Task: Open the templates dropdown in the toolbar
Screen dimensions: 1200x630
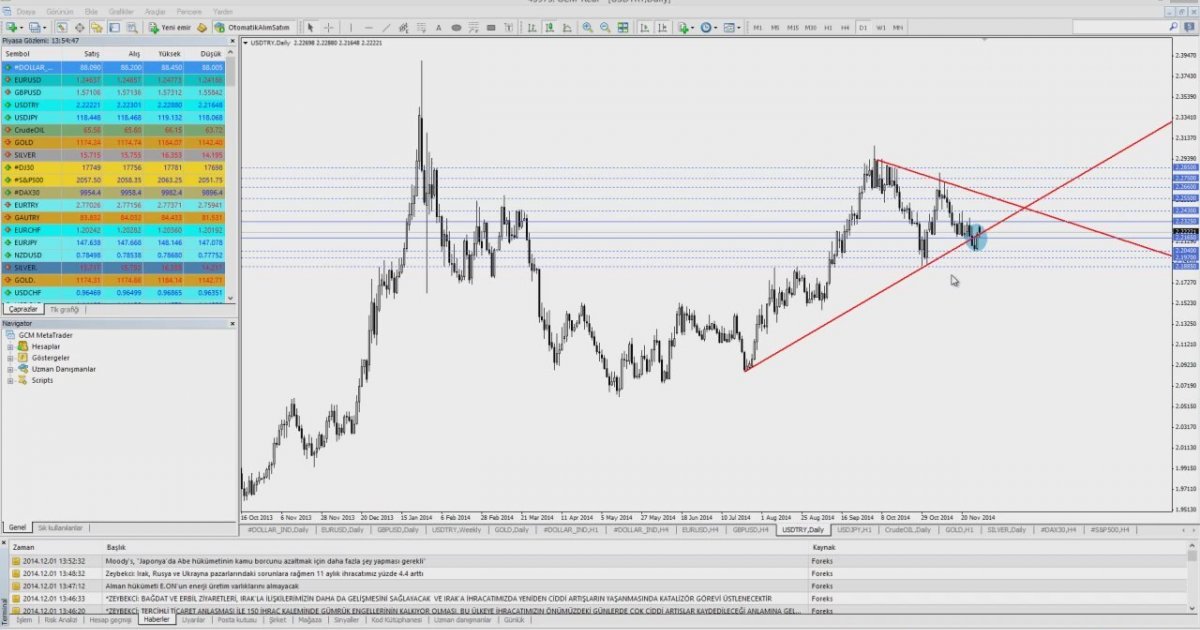Action: (733, 28)
